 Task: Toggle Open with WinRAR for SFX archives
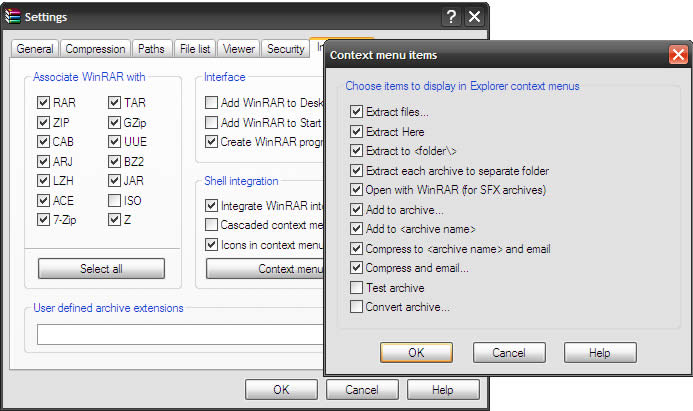click(x=356, y=190)
